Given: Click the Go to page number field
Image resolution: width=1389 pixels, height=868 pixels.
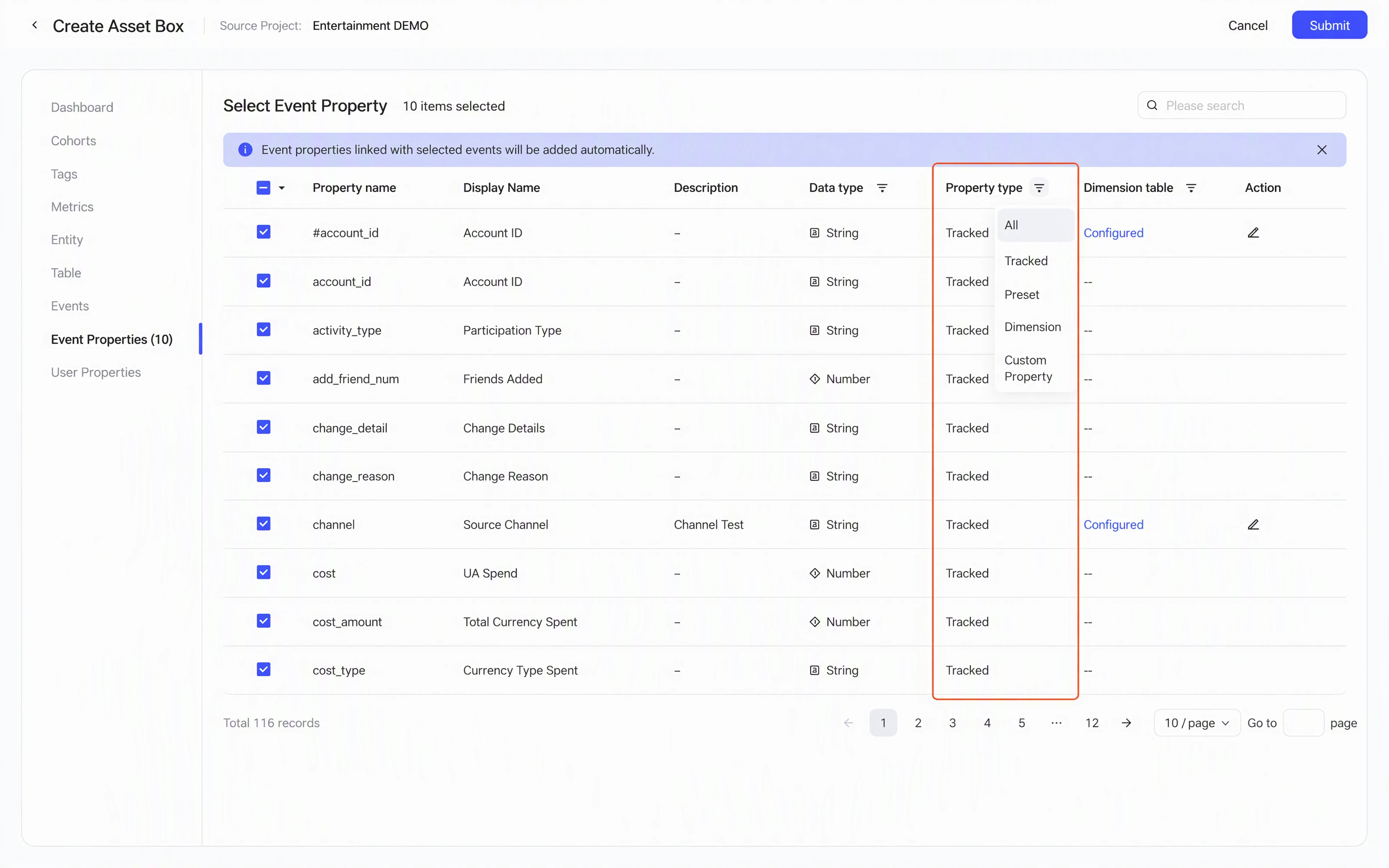Looking at the screenshot, I should tap(1303, 723).
